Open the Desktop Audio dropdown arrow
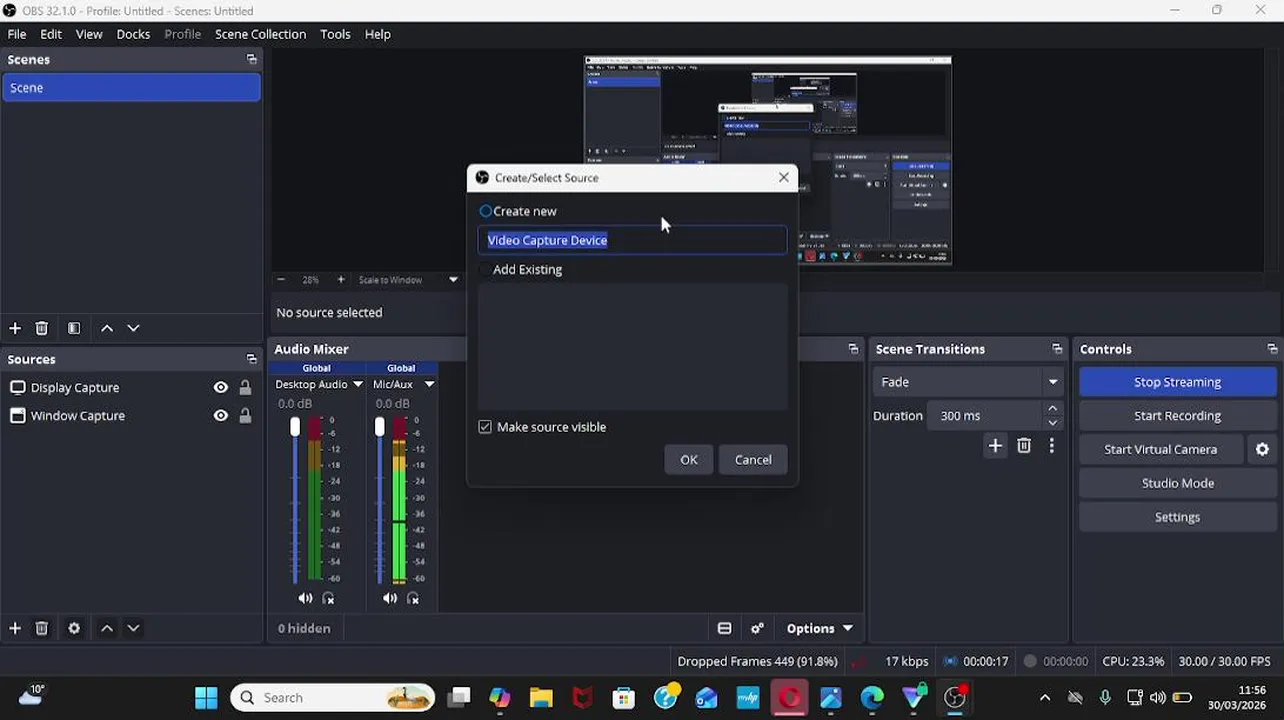Image resolution: width=1284 pixels, height=720 pixels. point(357,384)
